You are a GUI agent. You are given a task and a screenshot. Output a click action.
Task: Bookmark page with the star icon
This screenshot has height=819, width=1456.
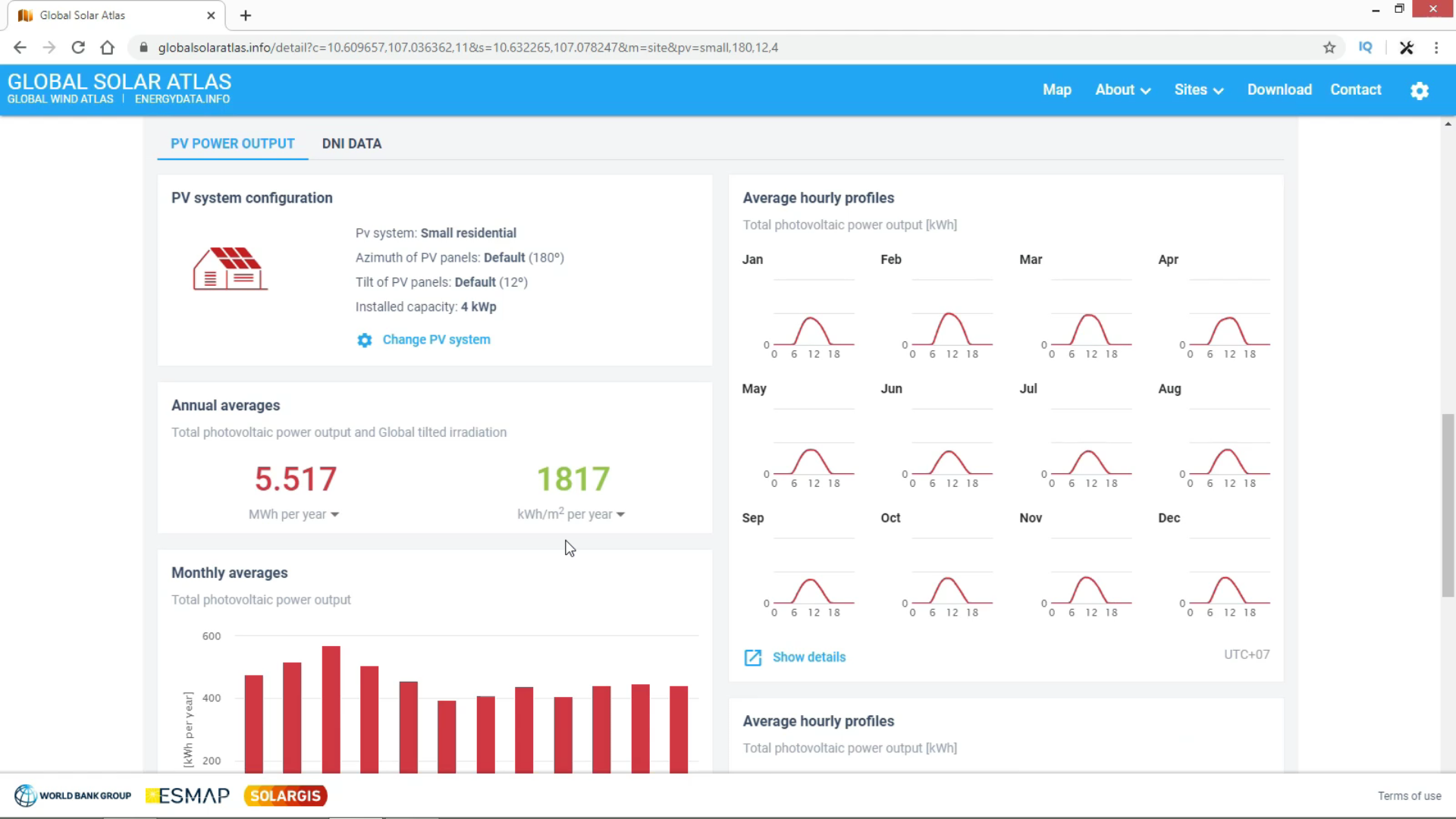(x=1329, y=48)
